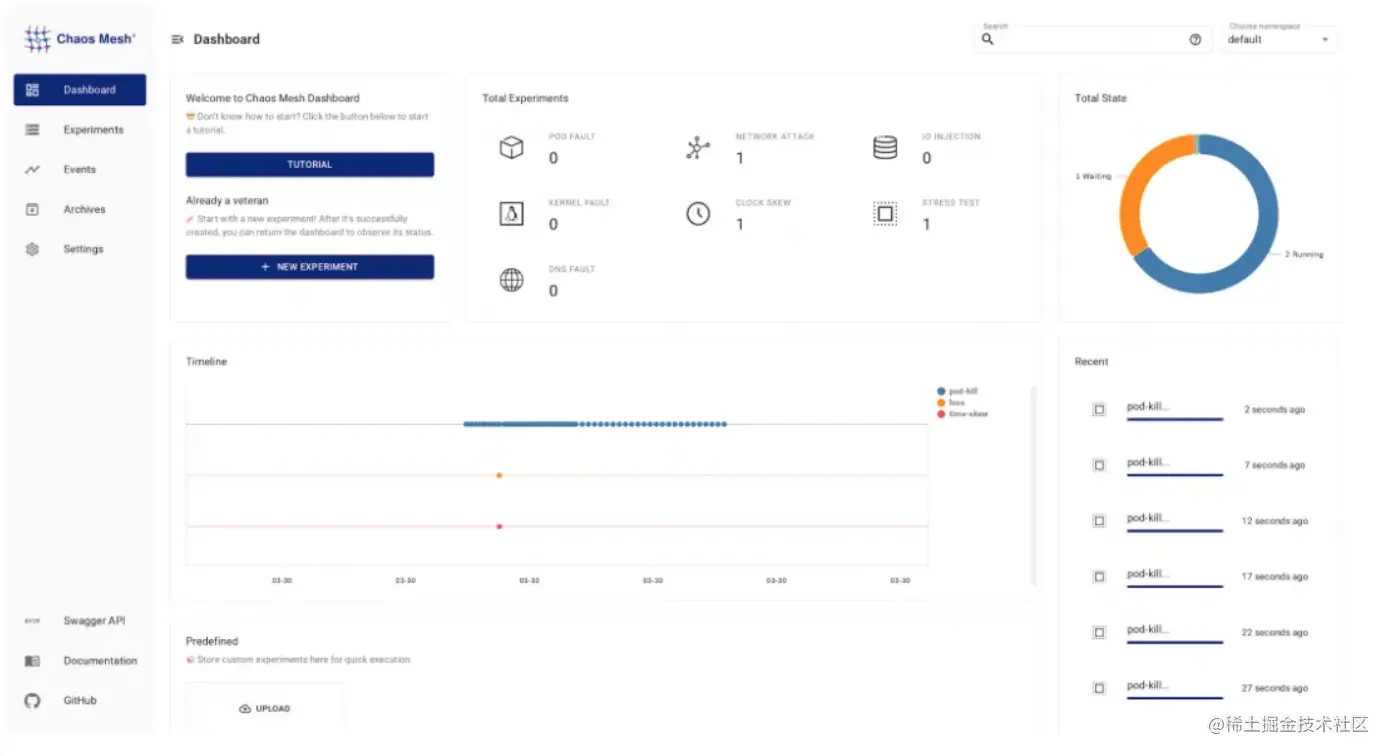The height and width of the screenshot is (756, 1390).
Task: Click the Stress Test icon
Action: coord(885,214)
